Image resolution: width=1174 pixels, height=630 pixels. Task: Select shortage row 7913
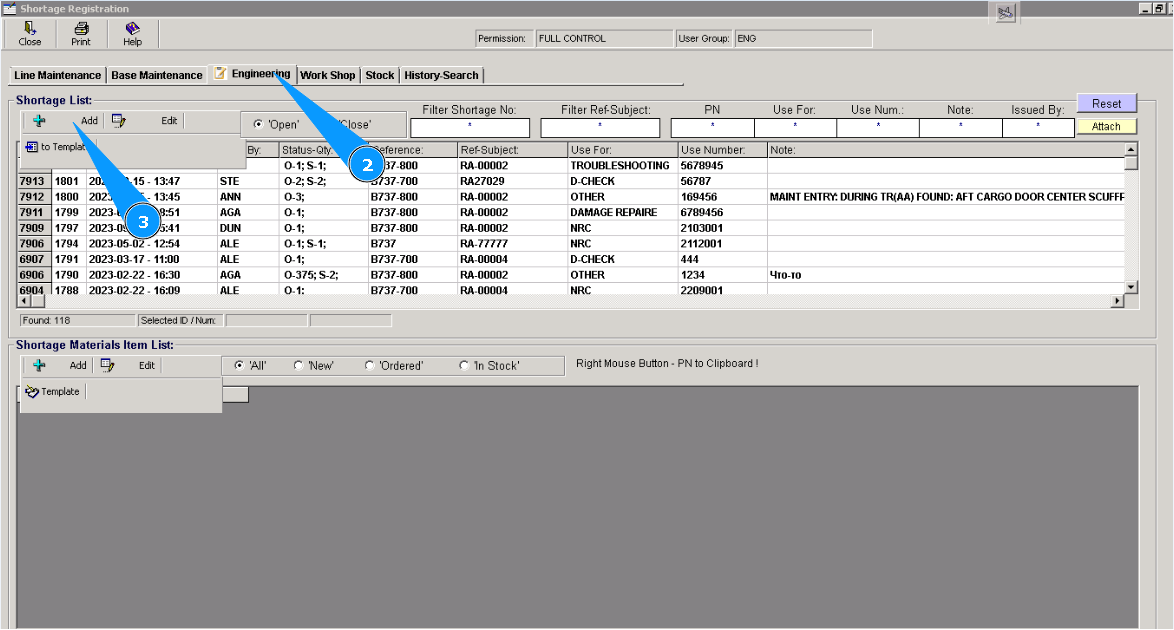tap(571, 181)
